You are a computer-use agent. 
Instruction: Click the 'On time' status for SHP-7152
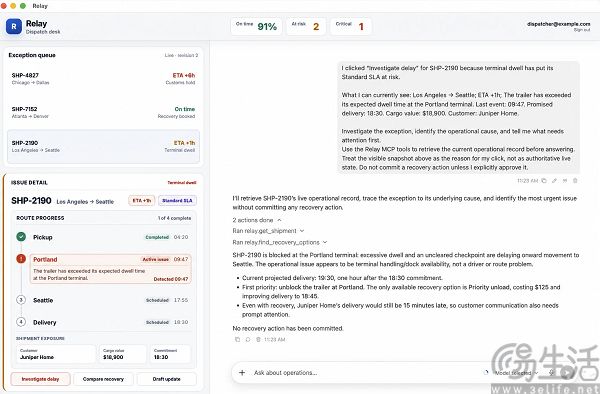[x=185, y=109]
